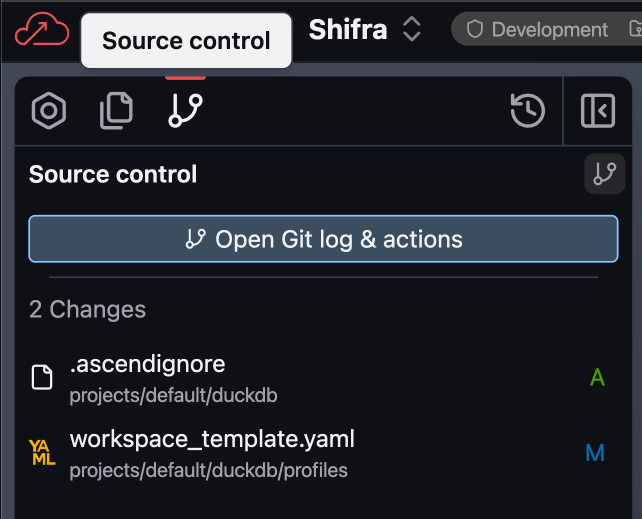The image size is (642, 519).
Task: Click the 2 Changes section label
Action: [x=88, y=310]
